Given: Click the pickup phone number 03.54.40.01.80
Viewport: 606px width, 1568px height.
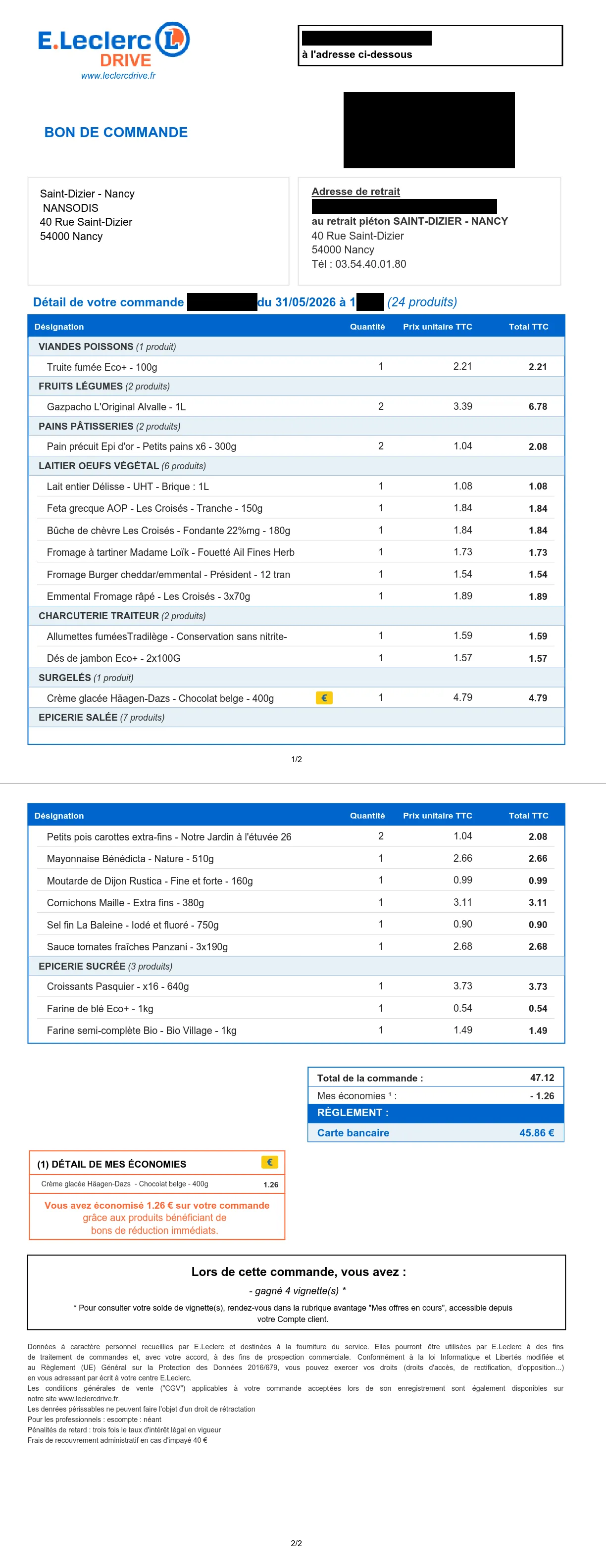Looking at the screenshot, I should coord(370,264).
